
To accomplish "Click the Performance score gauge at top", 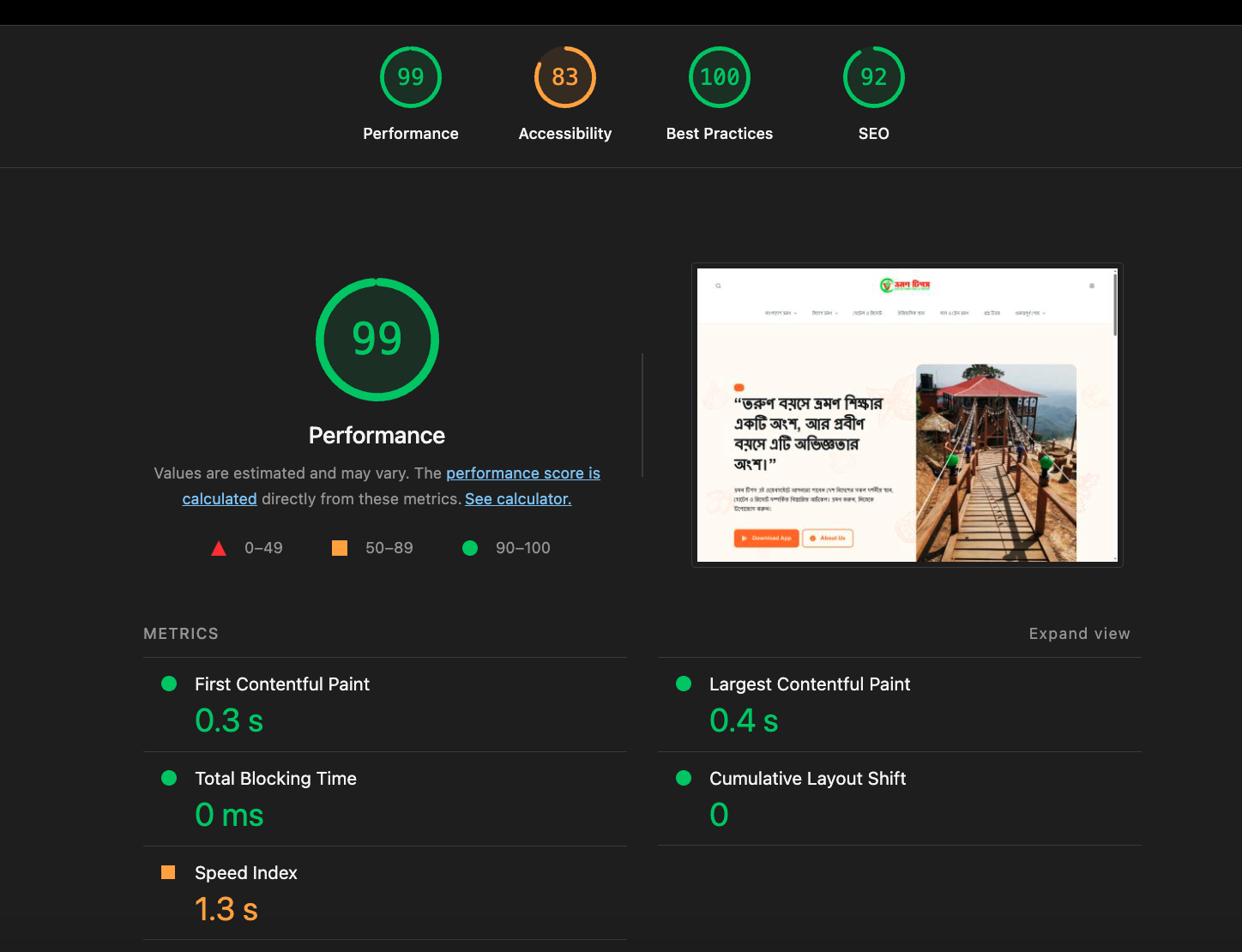I will pyautogui.click(x=411, y=77).
